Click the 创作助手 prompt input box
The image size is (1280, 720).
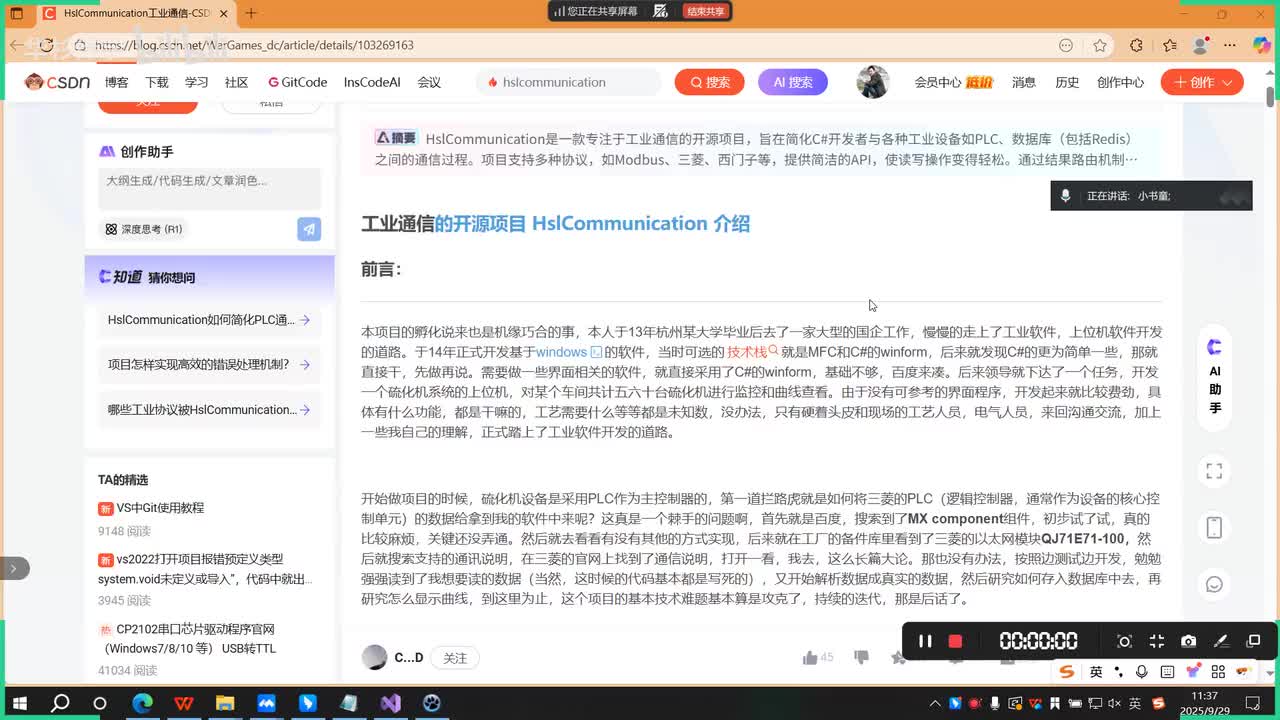(209, 188)
